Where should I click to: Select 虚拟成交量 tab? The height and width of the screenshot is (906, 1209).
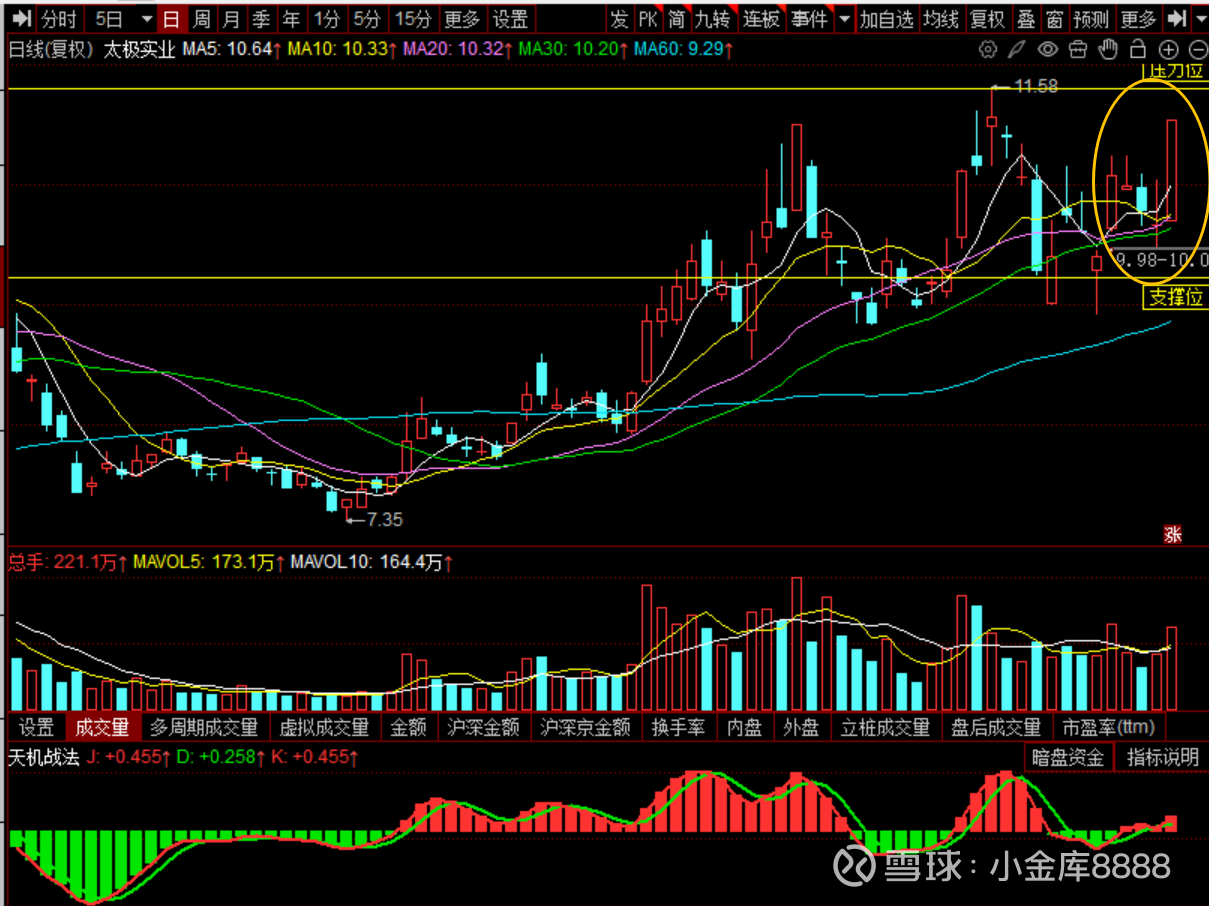[x=324, y=727]
